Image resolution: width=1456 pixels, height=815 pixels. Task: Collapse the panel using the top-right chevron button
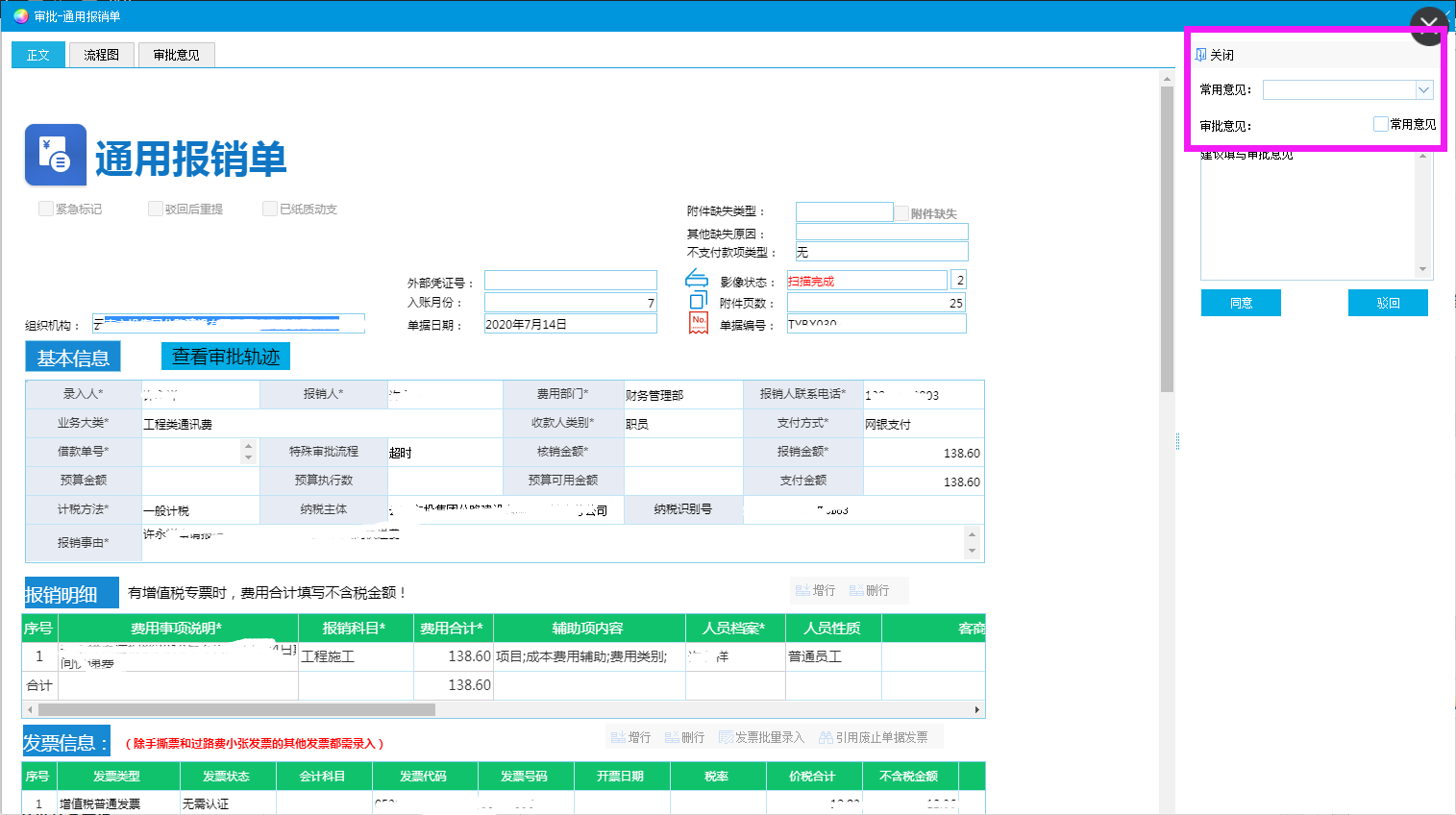[1428, 26]
